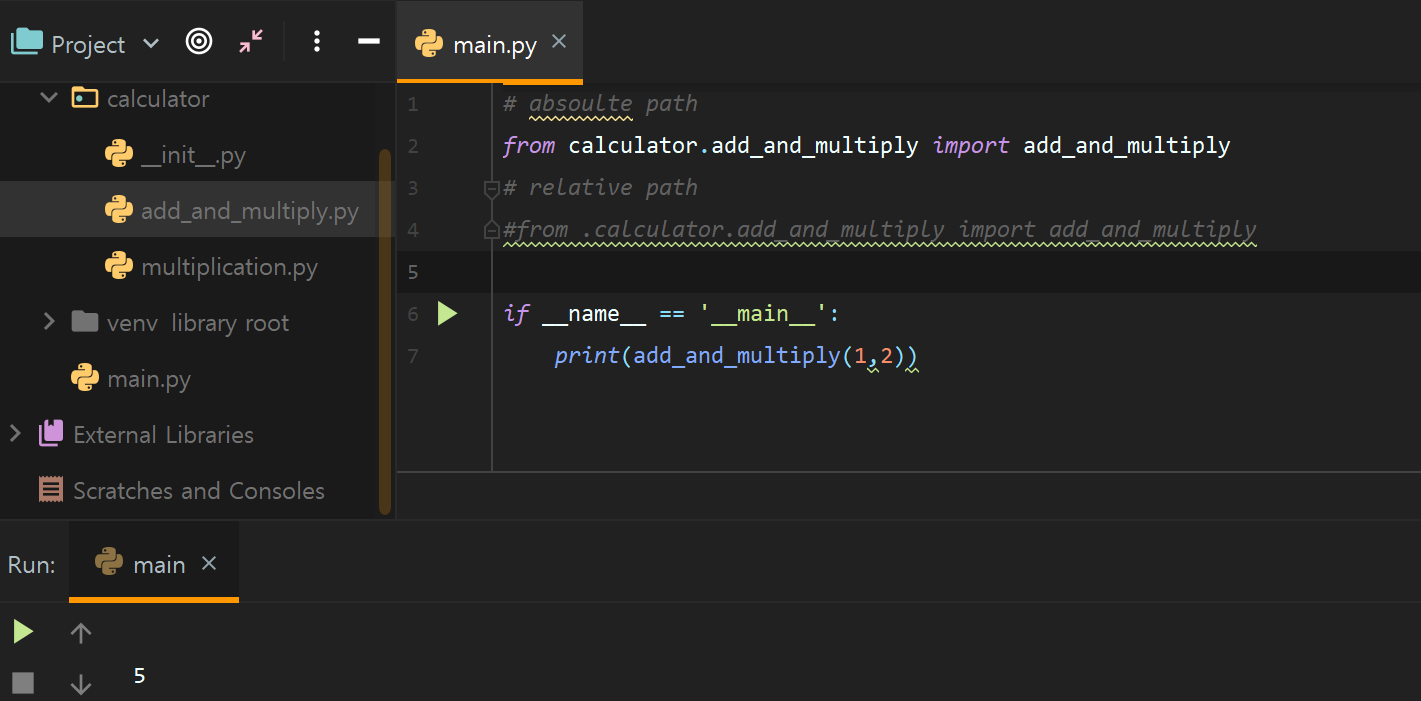The height and width of the screenshot is (701, 1421).
Task: Click the folder icon of the calculator package
Action: coord(85,98)
